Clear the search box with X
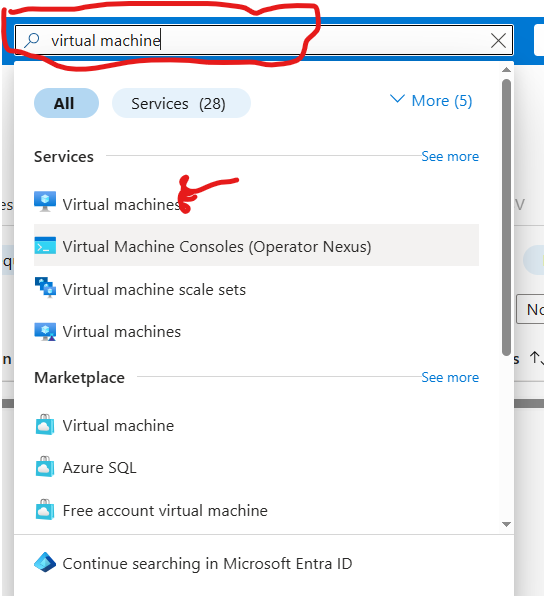 [x=498, y=40]
